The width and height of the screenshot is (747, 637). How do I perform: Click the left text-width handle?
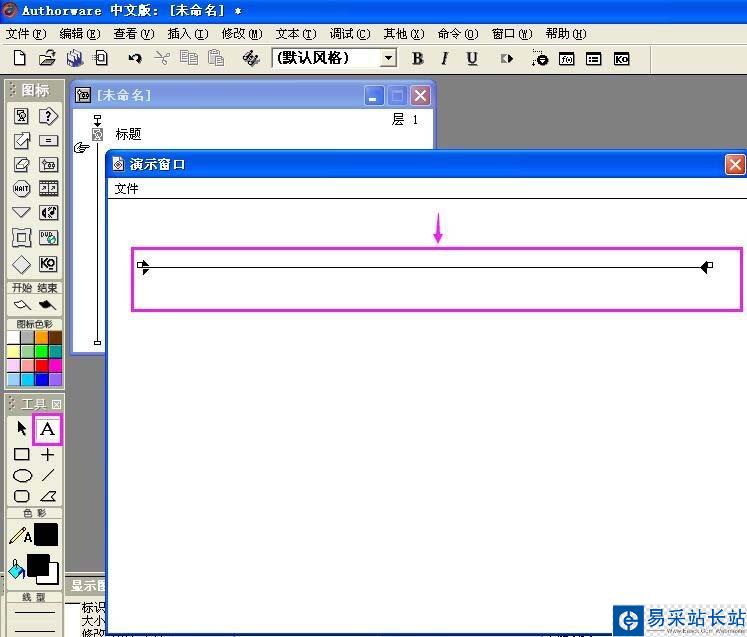pos(141,265)
